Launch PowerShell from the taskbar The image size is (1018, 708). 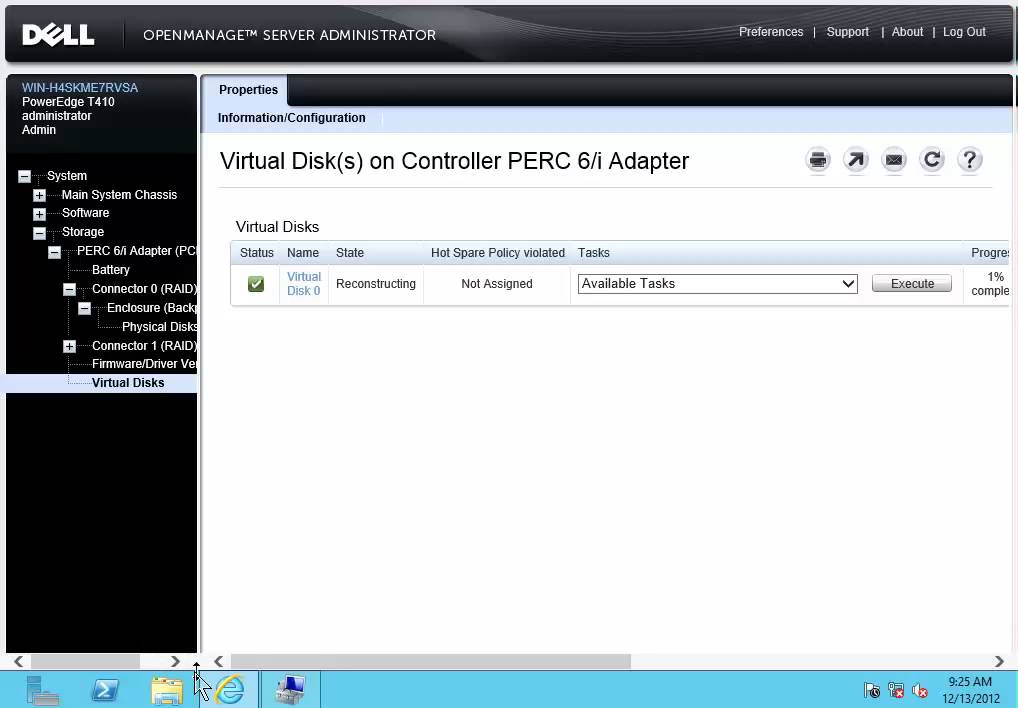click(105, 690)
